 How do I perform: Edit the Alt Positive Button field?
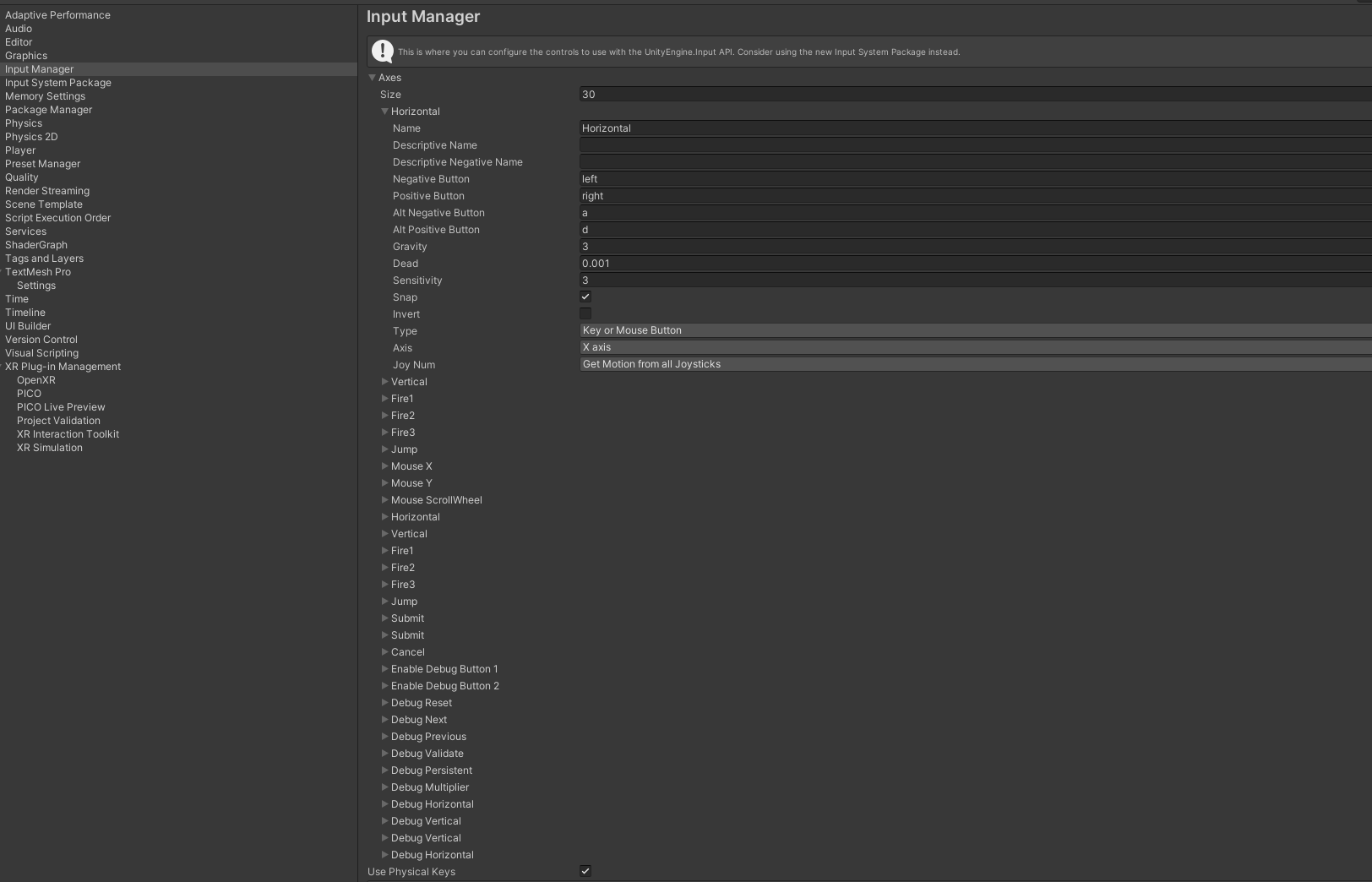pos(976,230)
